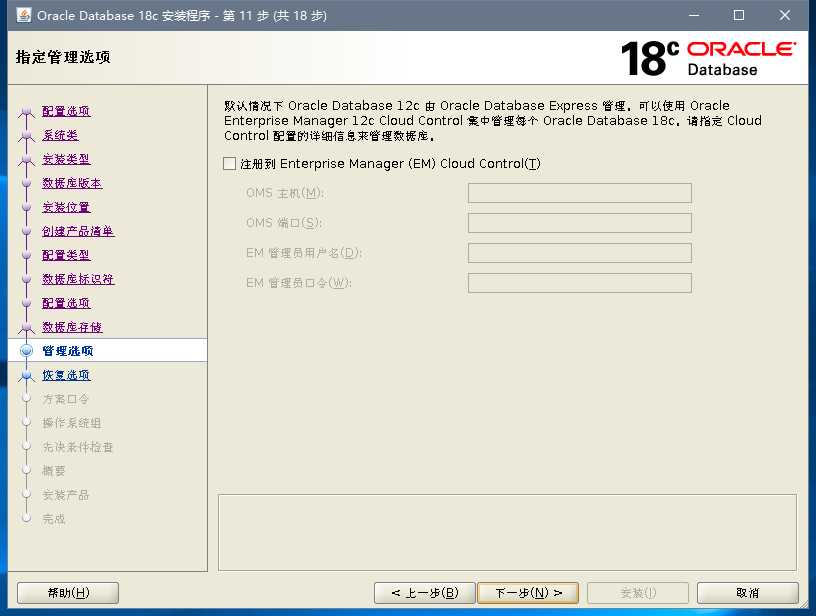Viewport: 816px width, 616px height.
Task: Click the OMS 端口 input field
Action: pyautogui.click(x=580, y=223)
